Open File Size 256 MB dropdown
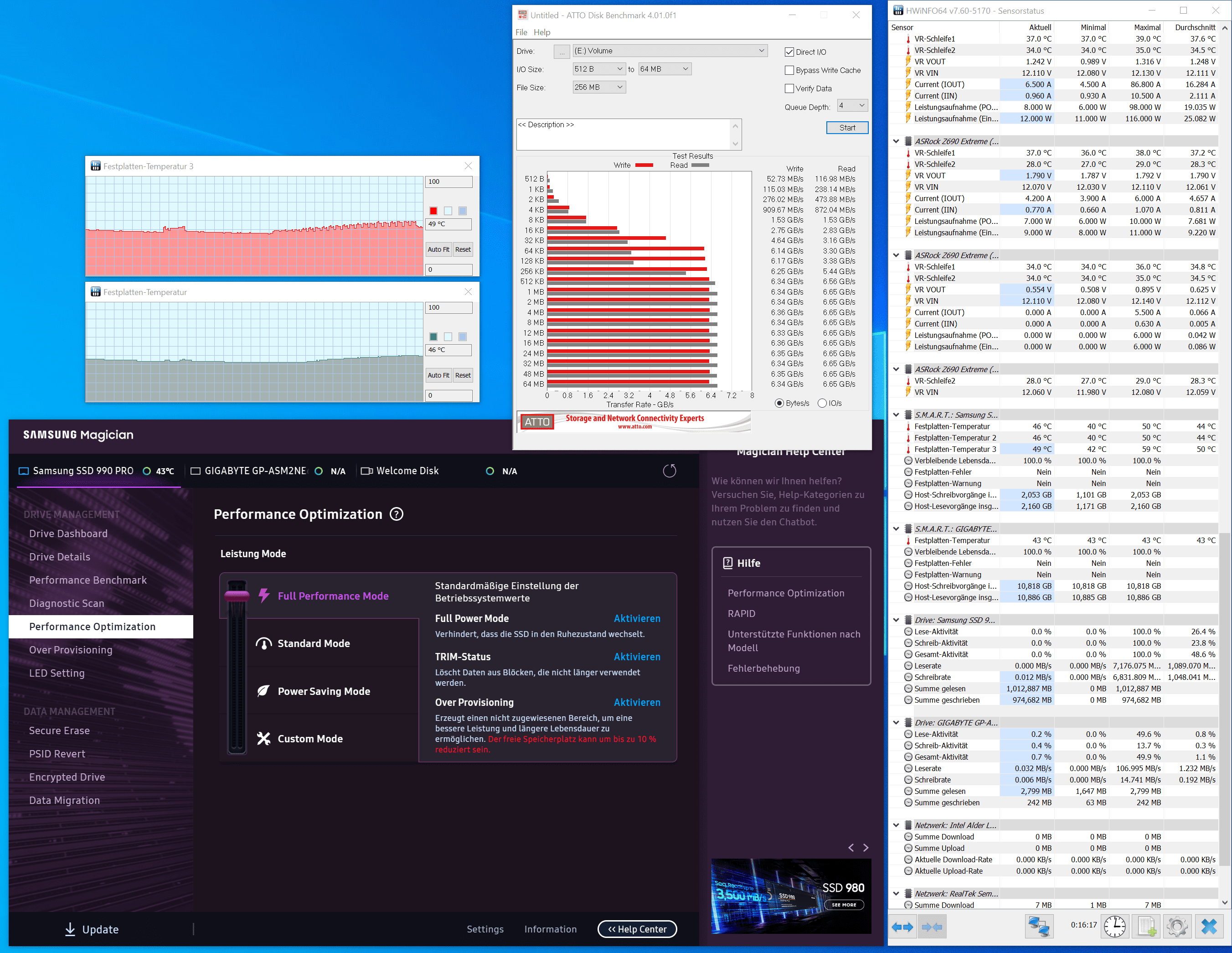 [x=599, y=87]
